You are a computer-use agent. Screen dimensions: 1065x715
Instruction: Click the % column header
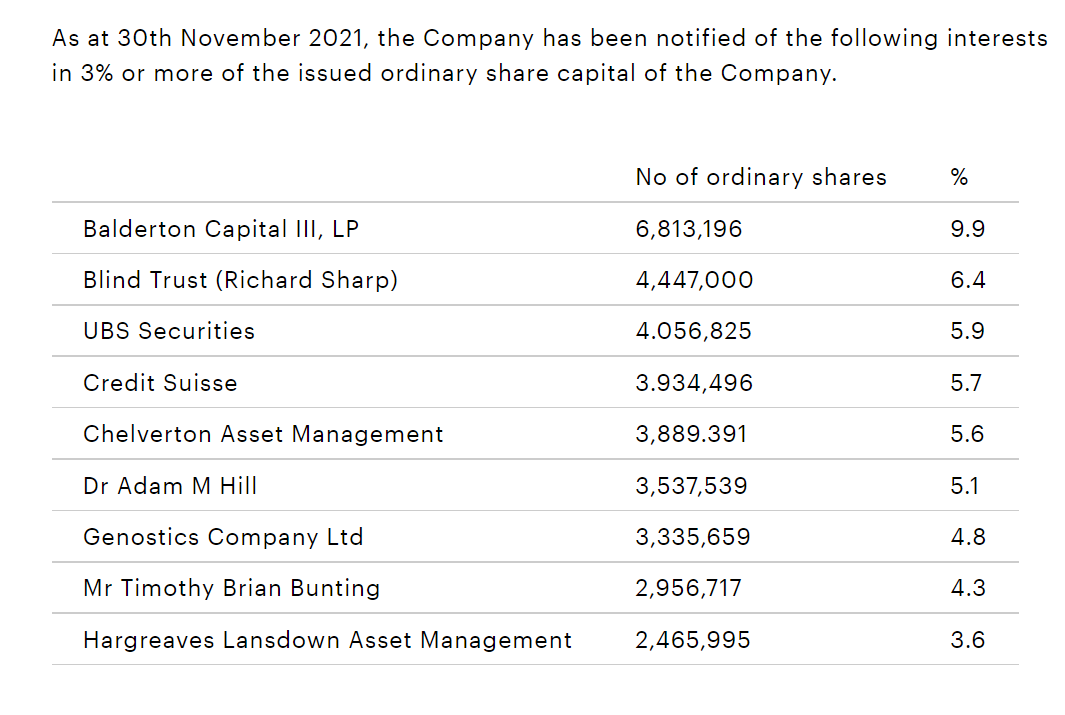click(x=959, y=178)
